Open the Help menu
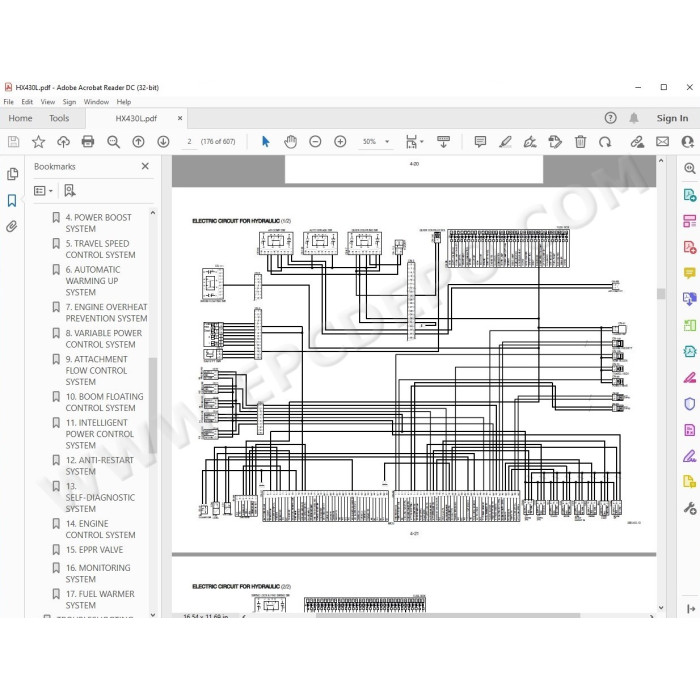The width and height of the screenshot is (700, 700). pyautogui.click(x=124, y=102)
